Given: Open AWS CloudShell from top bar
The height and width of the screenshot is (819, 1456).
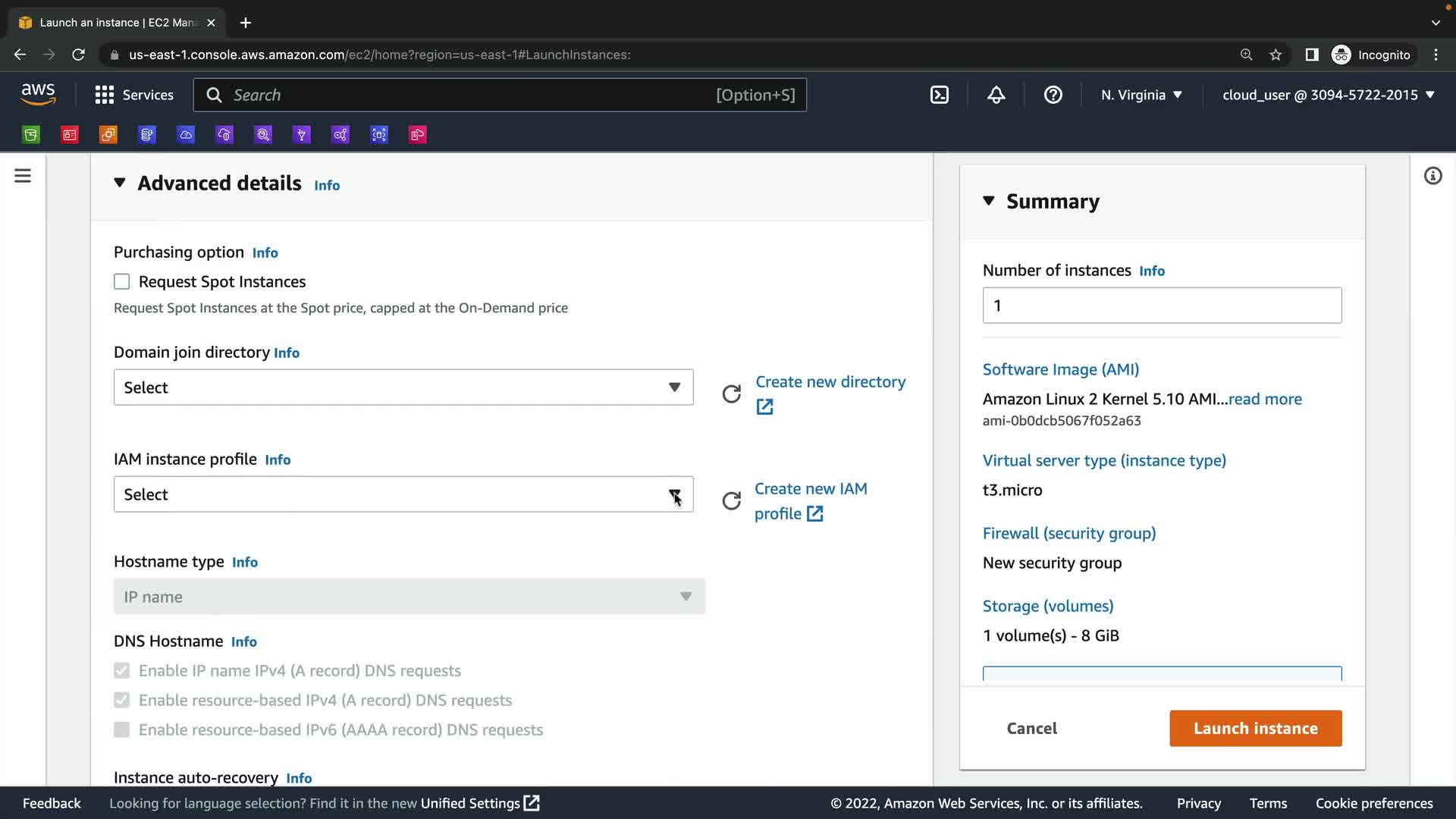Looking at the screenshot, I should click(940, 95).
